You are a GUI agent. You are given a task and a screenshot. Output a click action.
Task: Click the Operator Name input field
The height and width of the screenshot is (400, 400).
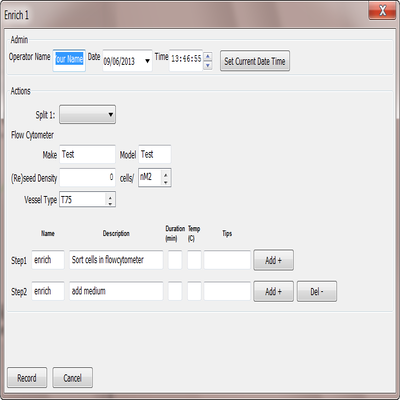tap(69, 60)
